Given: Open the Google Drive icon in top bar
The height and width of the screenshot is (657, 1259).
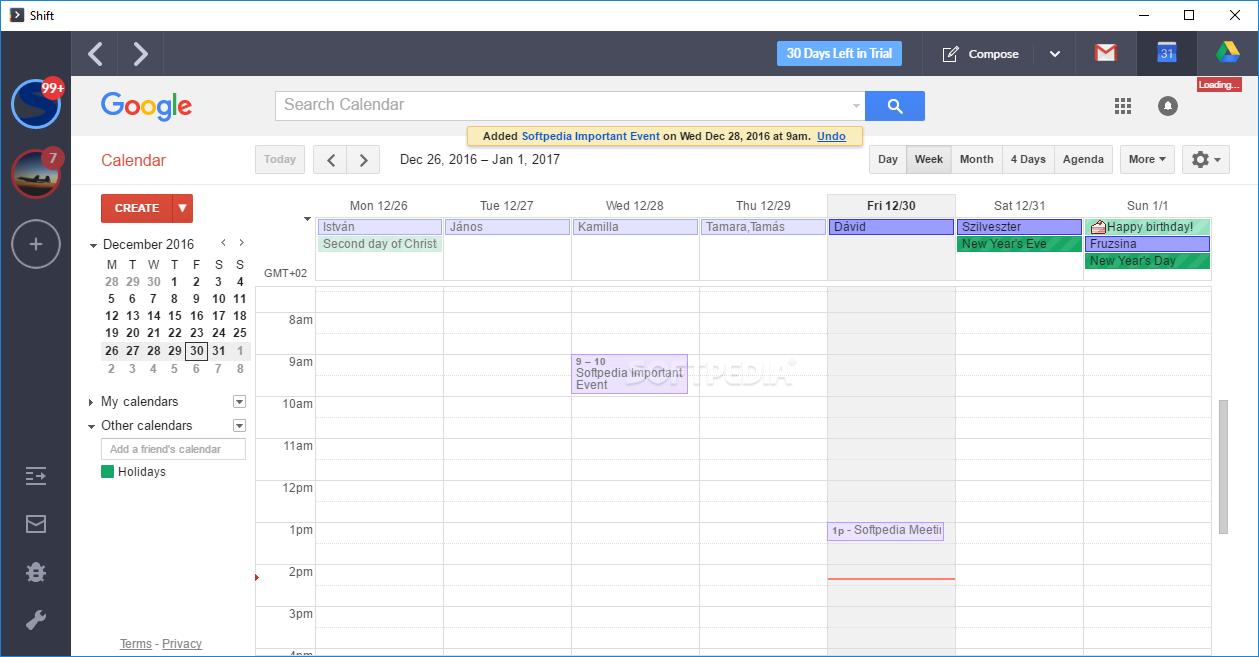Looking at the screenshot, I should 1228,54.
